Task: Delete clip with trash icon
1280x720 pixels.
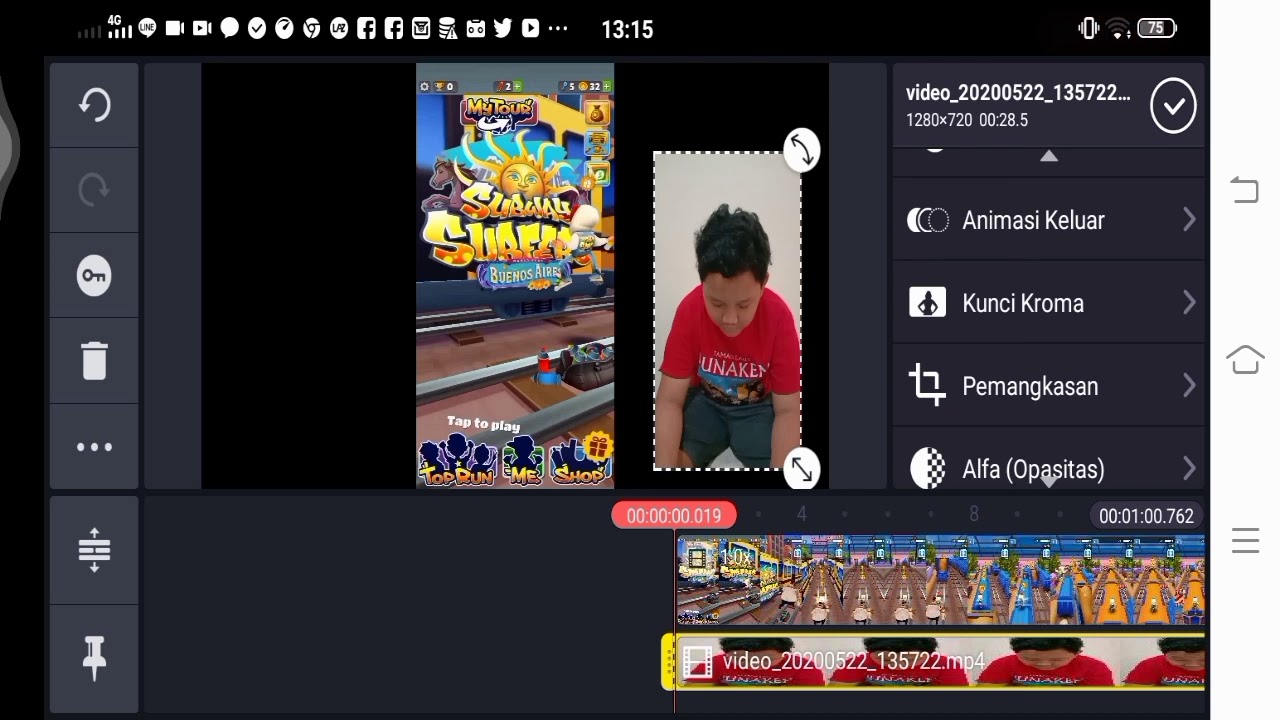Action: pos(95,361)
